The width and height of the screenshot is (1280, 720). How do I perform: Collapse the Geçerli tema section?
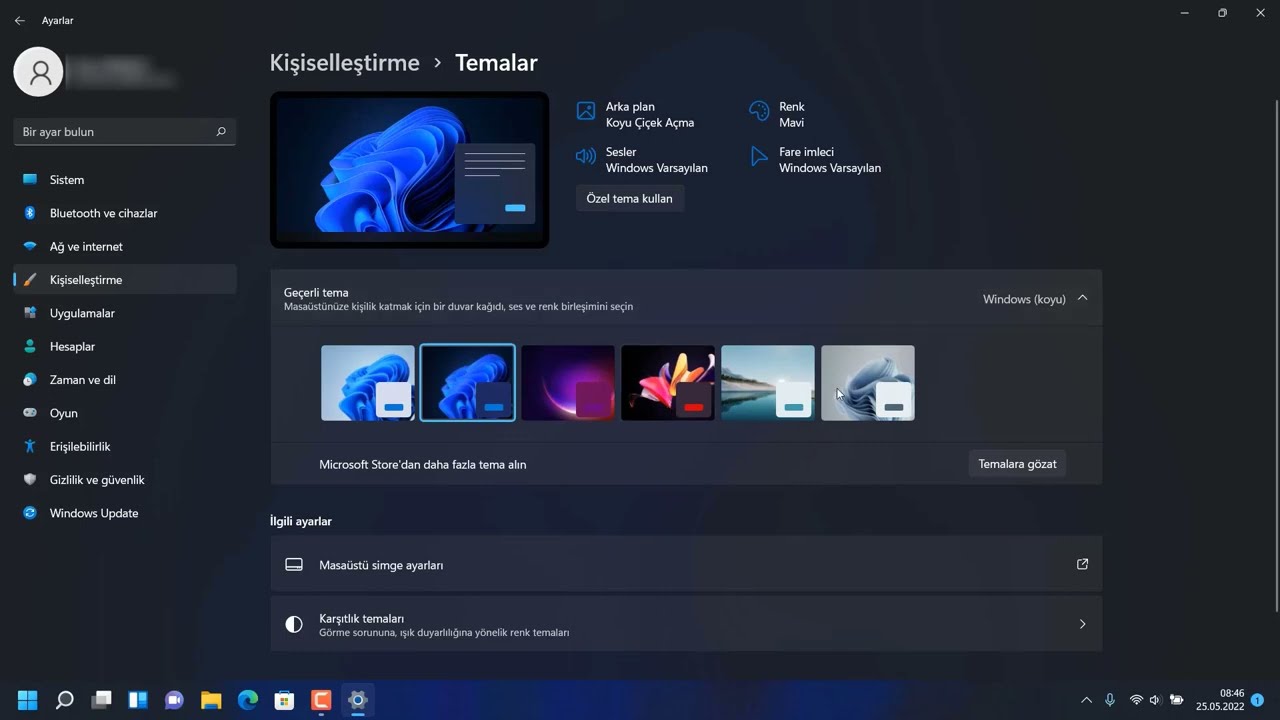coord(1082,298)
